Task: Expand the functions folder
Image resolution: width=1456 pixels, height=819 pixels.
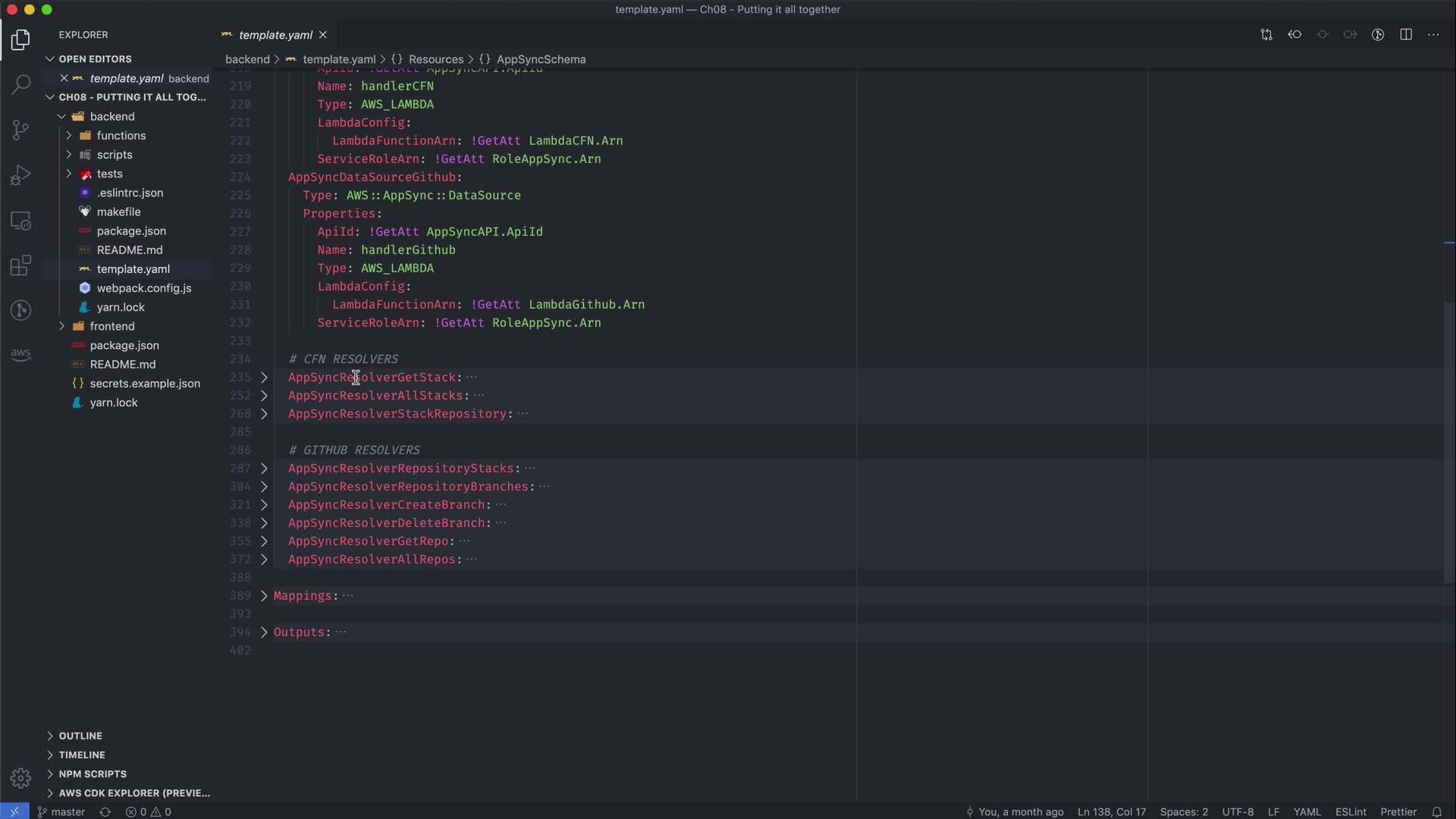Action: click(121, 136)
